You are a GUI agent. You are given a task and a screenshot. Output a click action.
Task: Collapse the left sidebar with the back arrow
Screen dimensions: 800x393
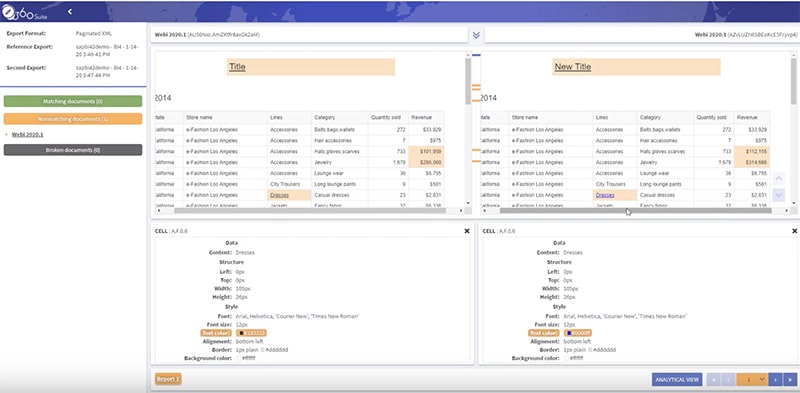(x=70, y=11)
